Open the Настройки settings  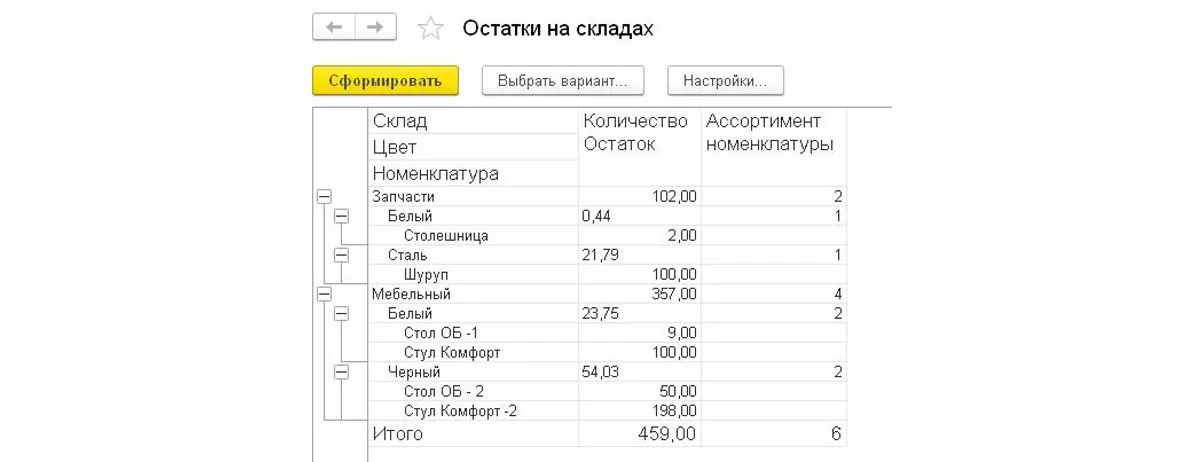click(725, 80)
